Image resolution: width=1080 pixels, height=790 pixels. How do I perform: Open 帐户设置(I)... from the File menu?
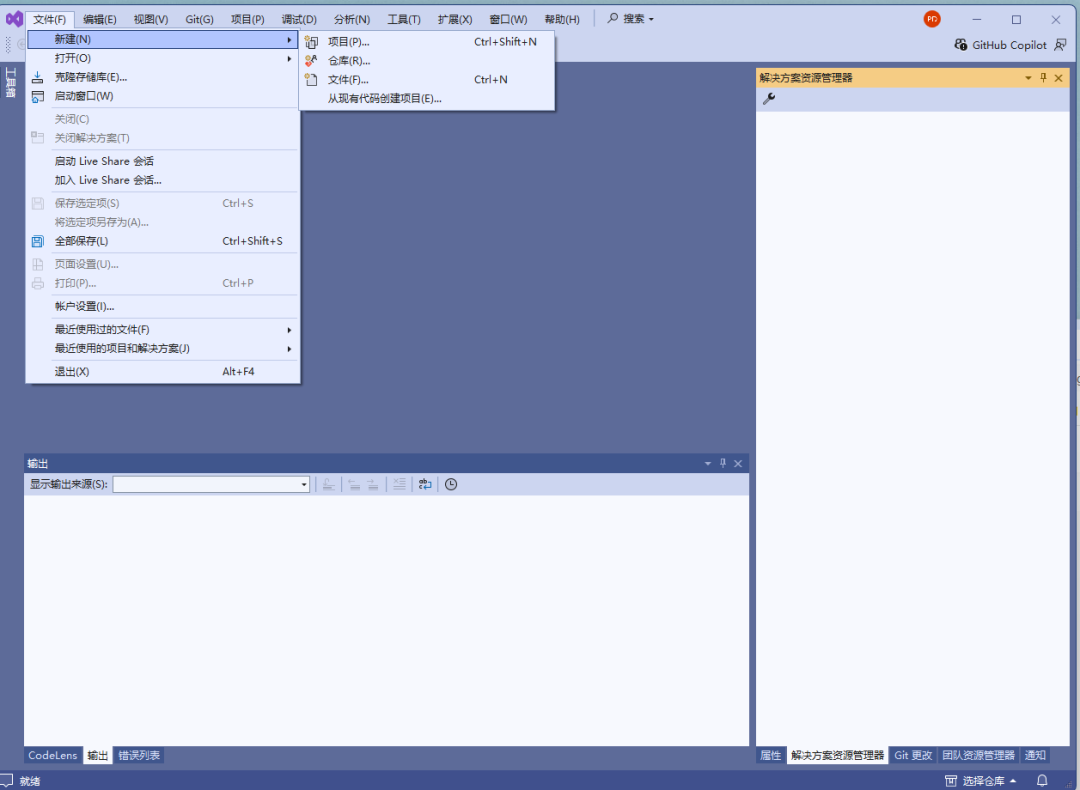point(164,306)
